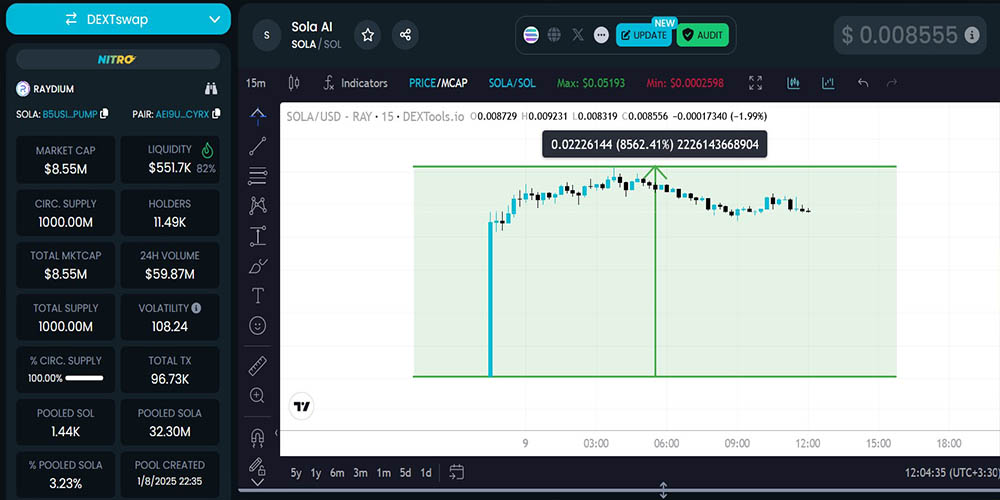Open the emoji icons tool
Viewport: 1000px width, 500px height.
(x=258, y=326)
